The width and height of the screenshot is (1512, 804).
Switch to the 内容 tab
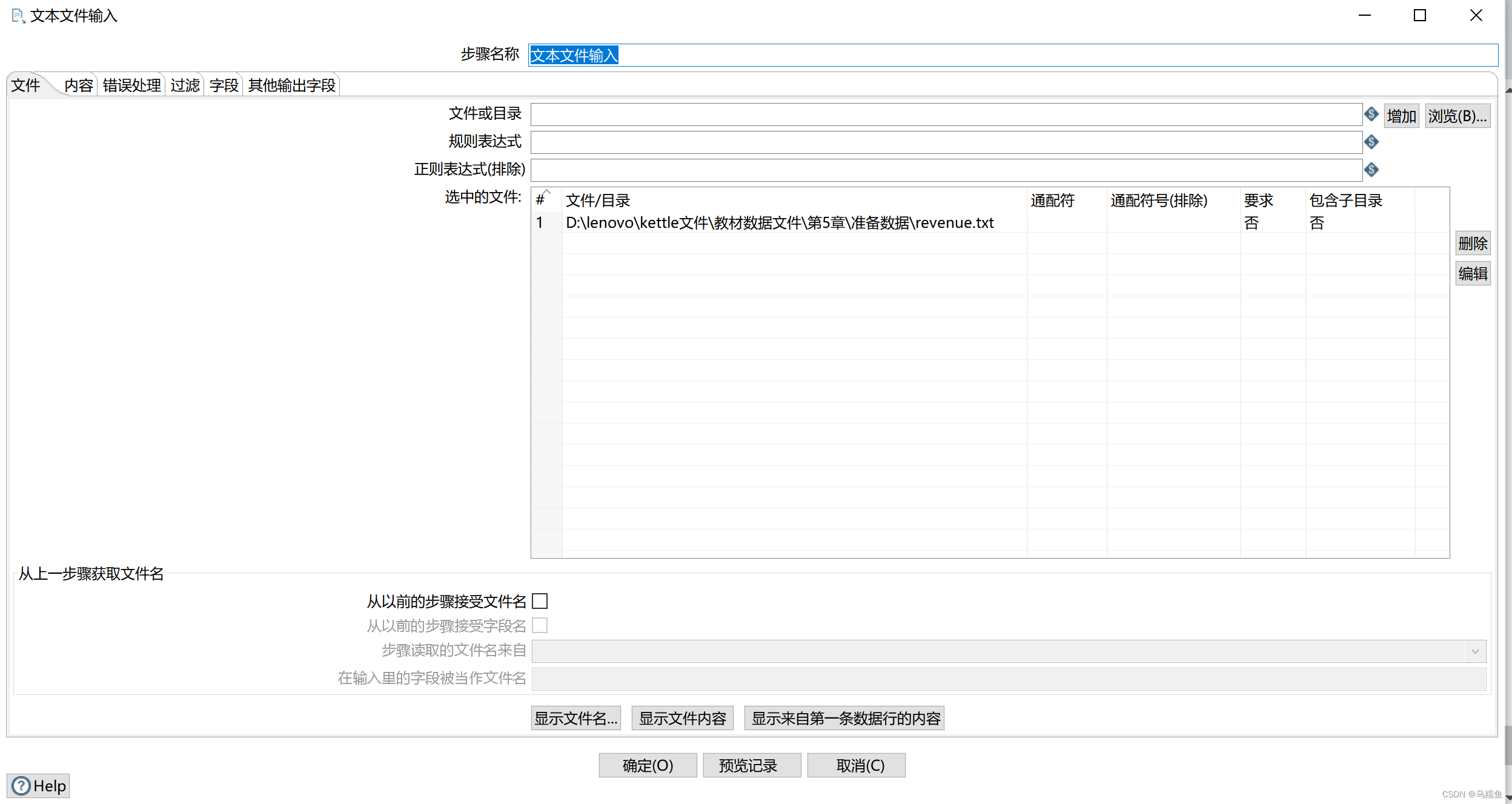(79, 85)
